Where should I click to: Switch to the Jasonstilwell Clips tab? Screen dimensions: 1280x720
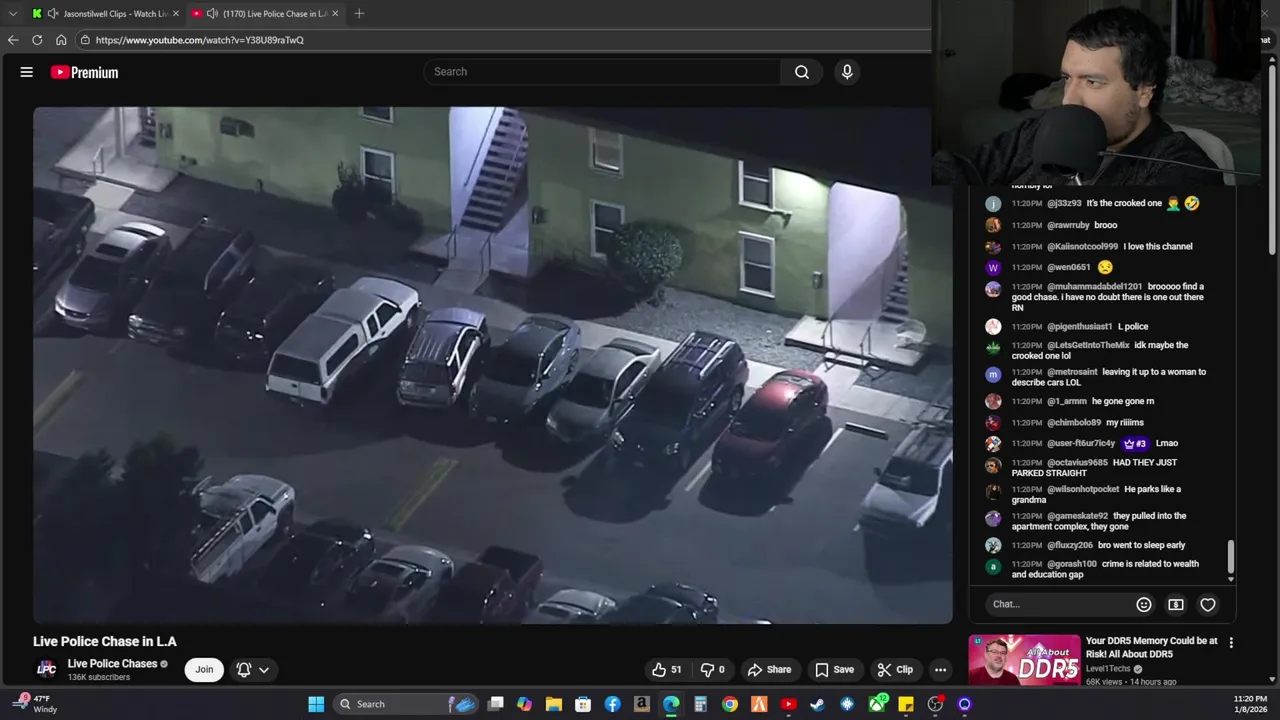click(x=104, y=13)
